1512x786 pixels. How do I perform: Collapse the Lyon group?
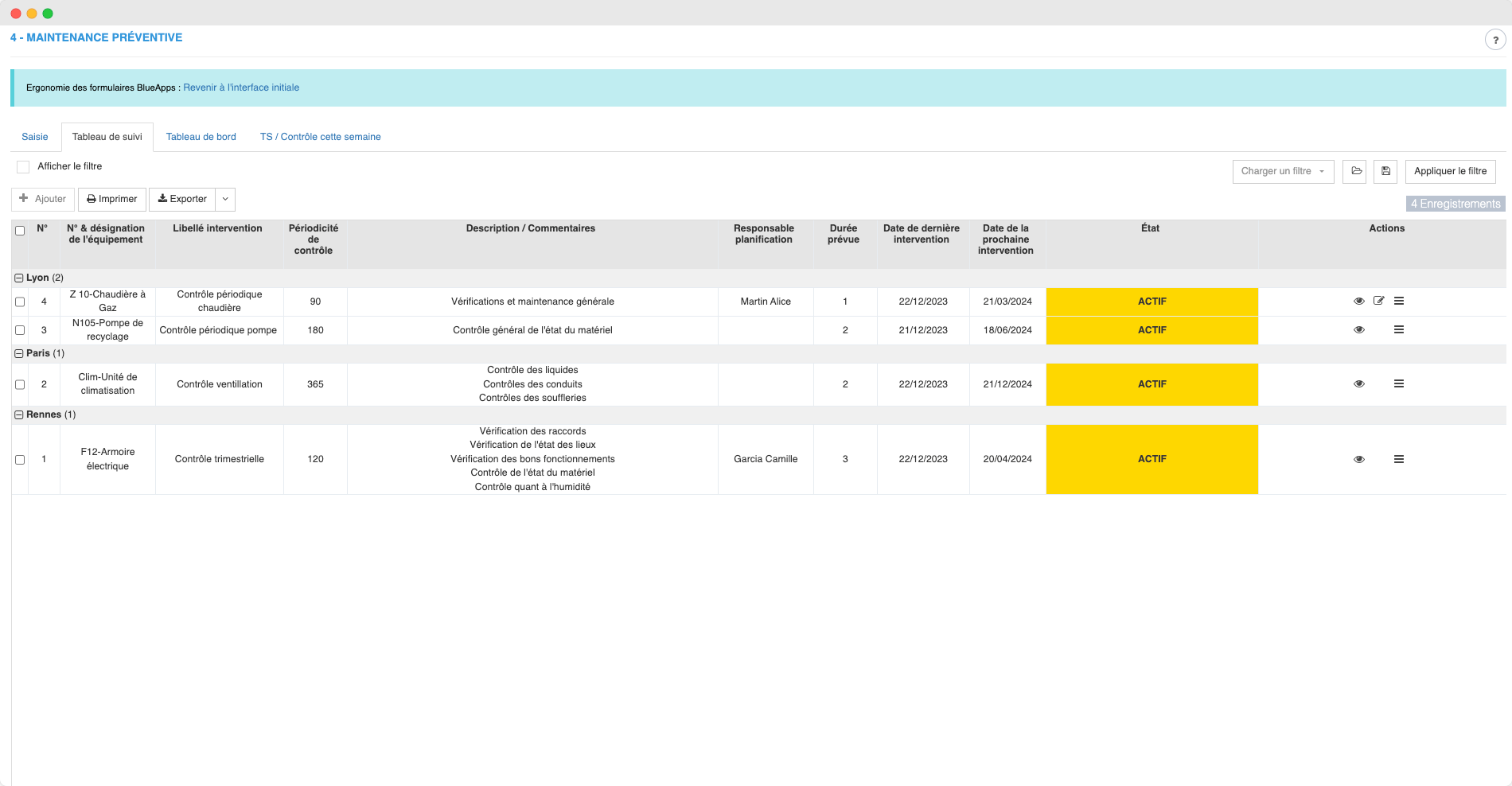(19, 278)
